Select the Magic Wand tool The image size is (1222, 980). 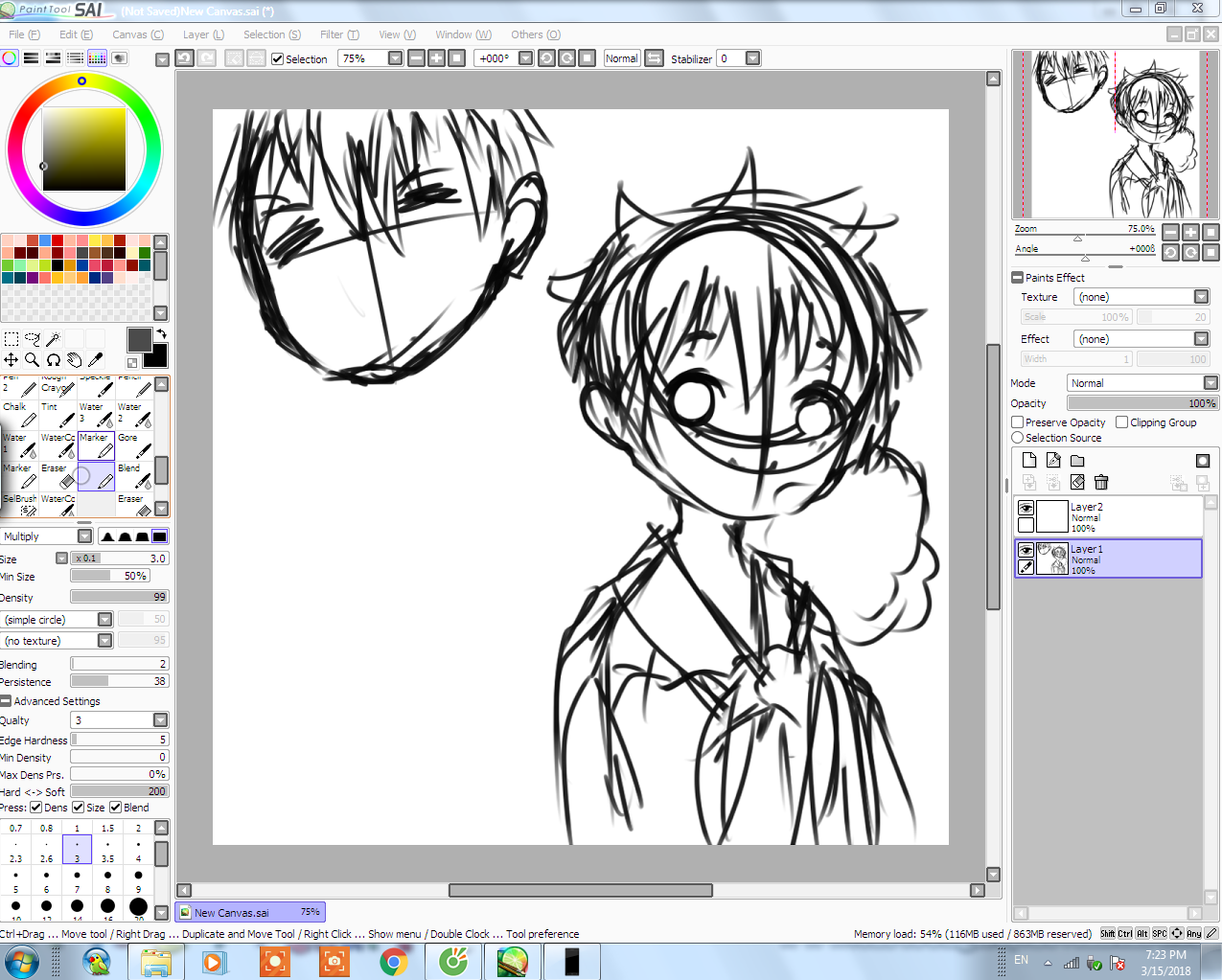(54, 338)
